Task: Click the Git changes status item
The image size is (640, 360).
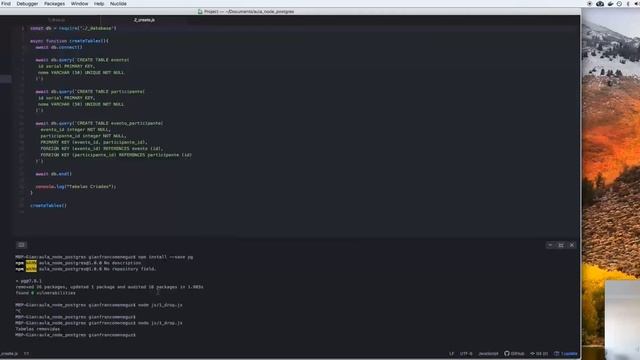Action: 539,353
